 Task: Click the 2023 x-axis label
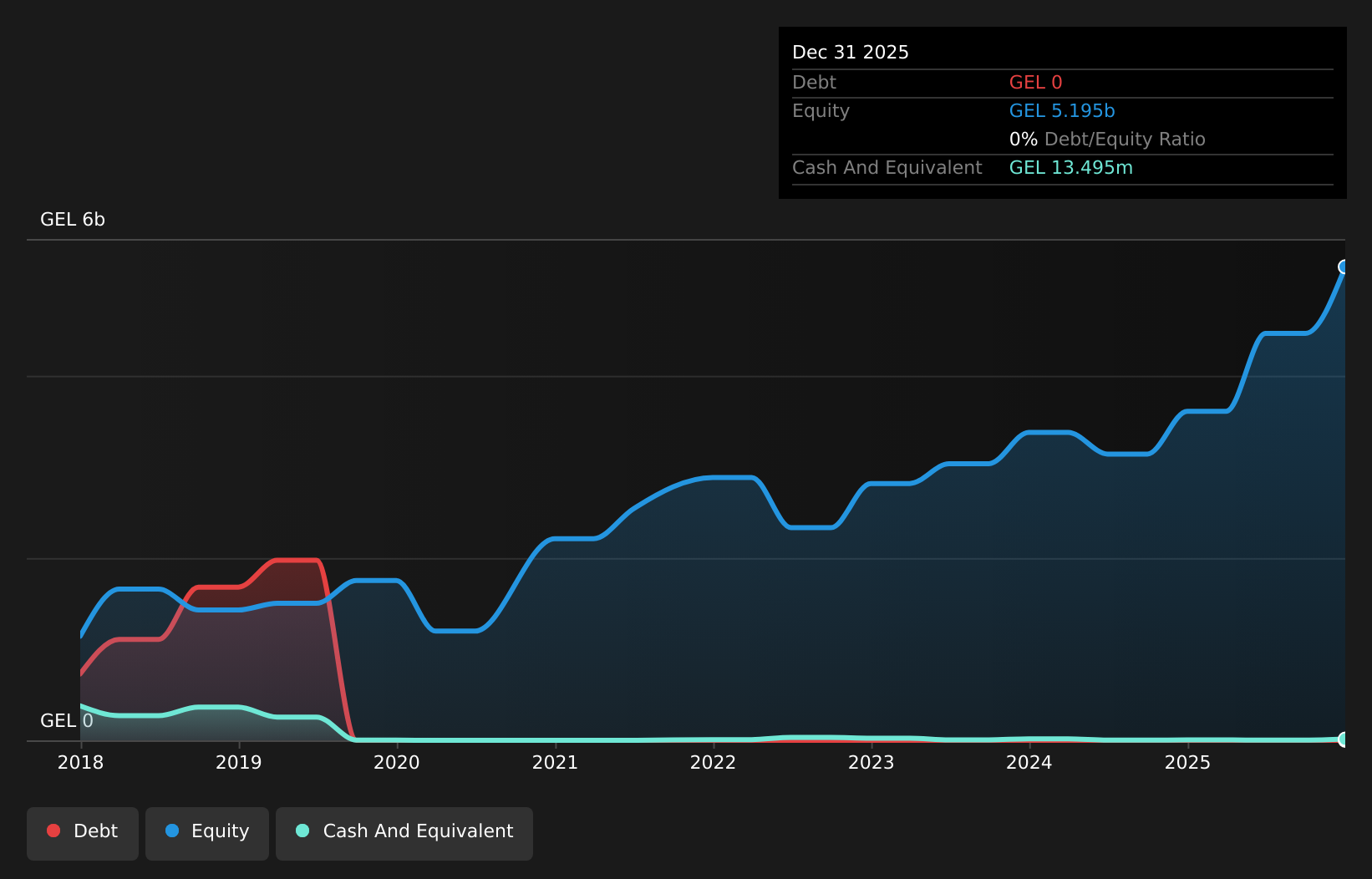[x=871, y=762]
